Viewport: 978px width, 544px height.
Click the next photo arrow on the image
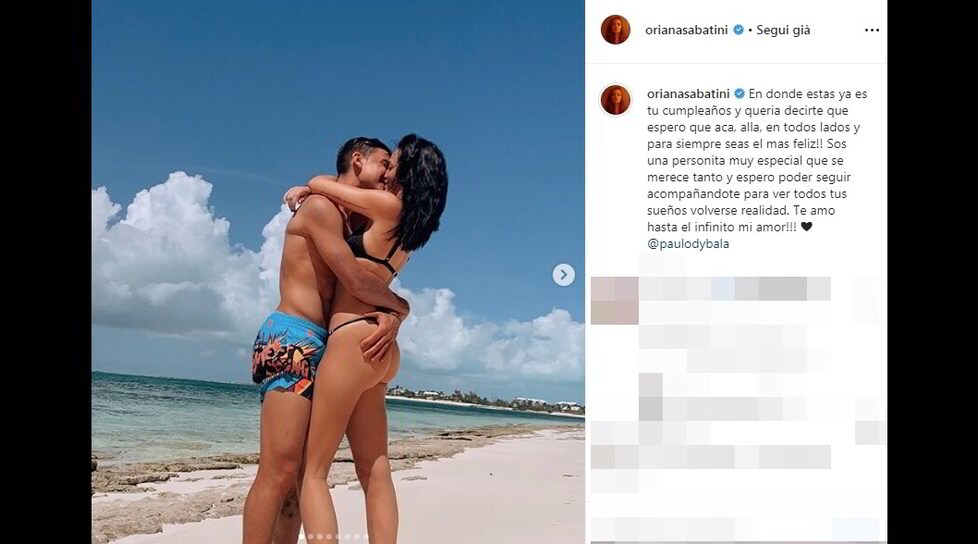563,274
